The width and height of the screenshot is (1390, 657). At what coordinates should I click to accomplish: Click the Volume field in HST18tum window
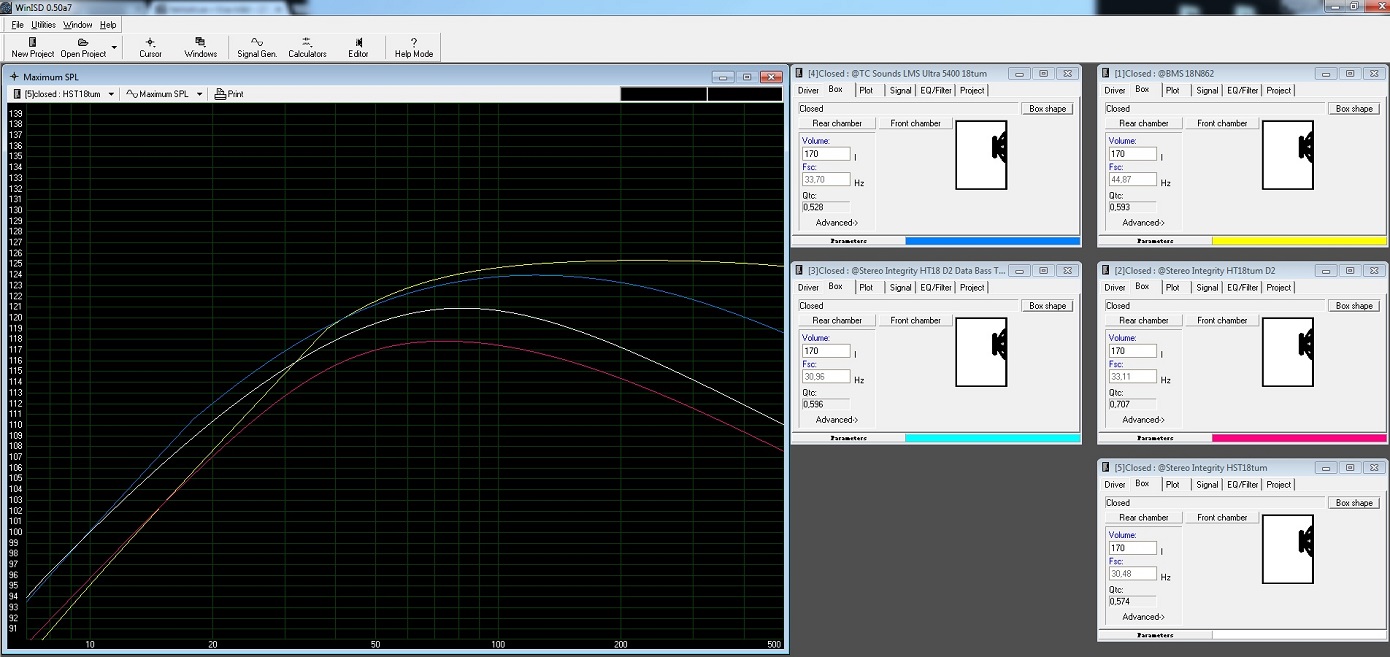[x=1133, y=548]
